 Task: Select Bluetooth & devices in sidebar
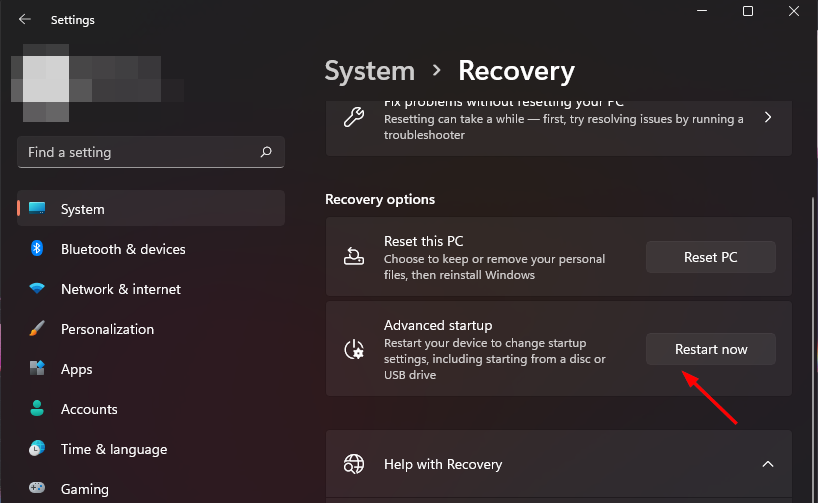(x=123, y=249)
